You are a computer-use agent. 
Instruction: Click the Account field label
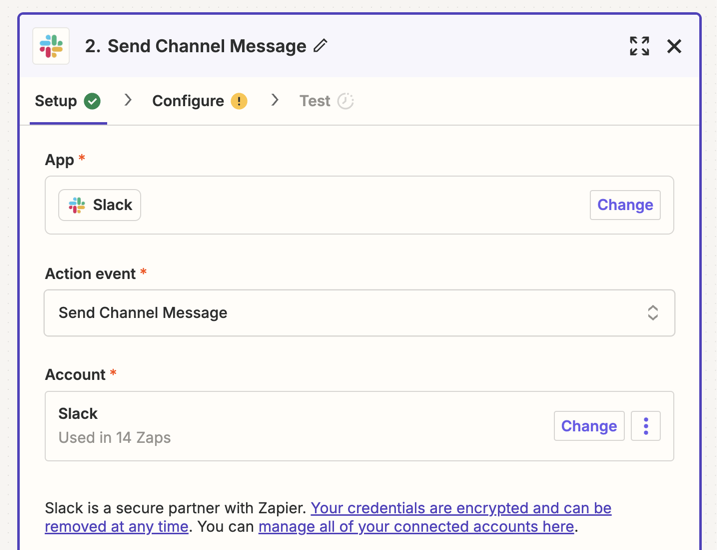(75, 374)
